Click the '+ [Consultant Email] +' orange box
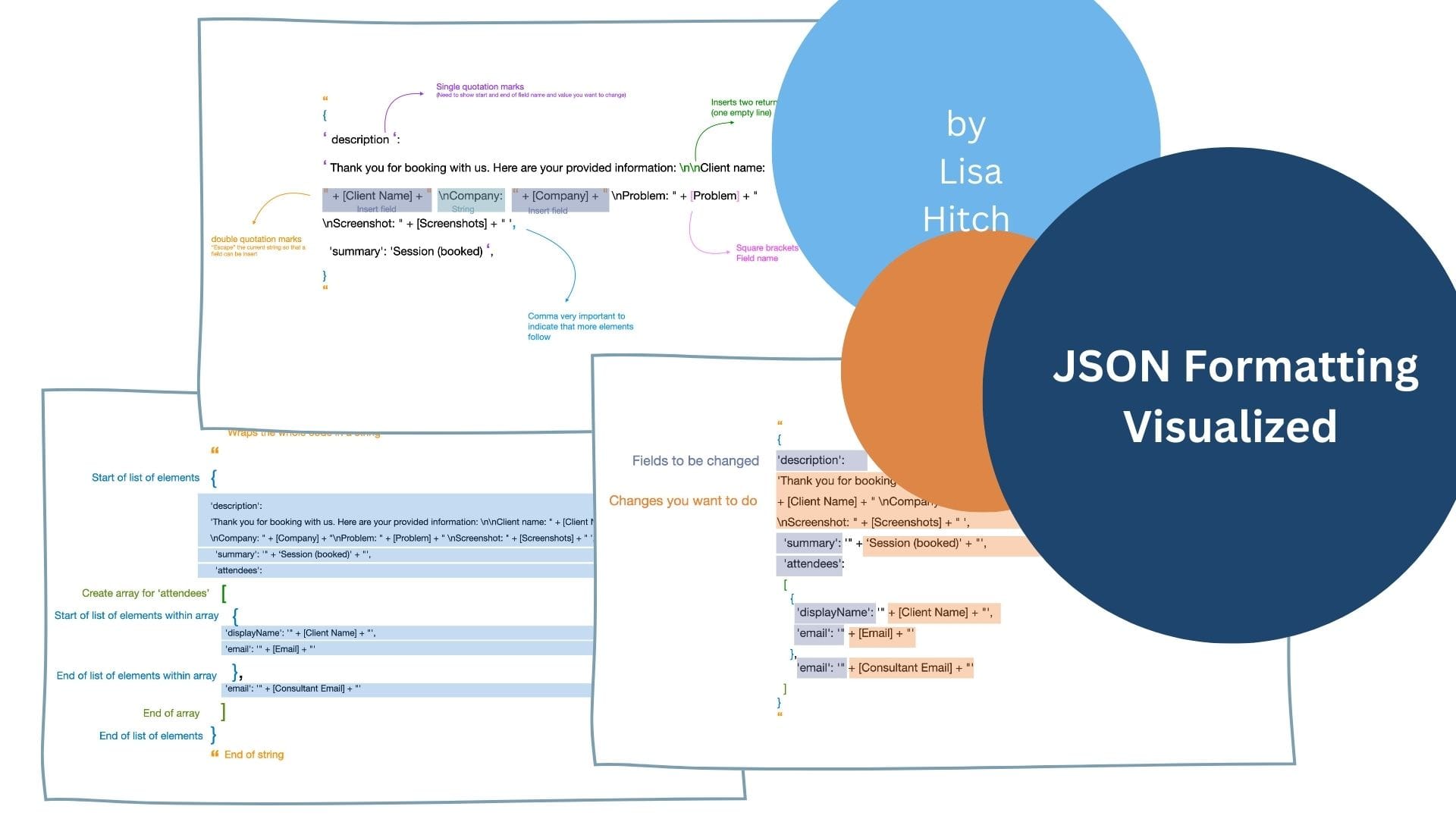 [910, 668]
